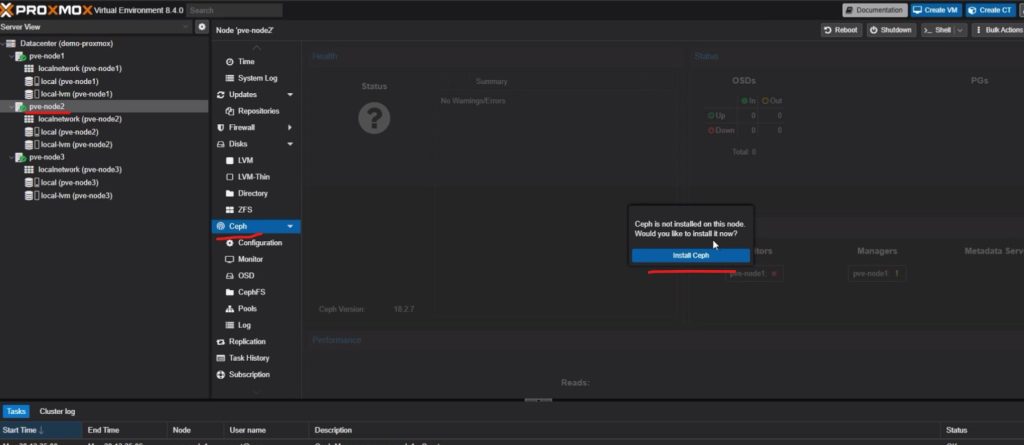This screenshot has height=445, width=1024.
Task: Sort by End Time column header
Action: pyautogui.click(x=124, y=430)
